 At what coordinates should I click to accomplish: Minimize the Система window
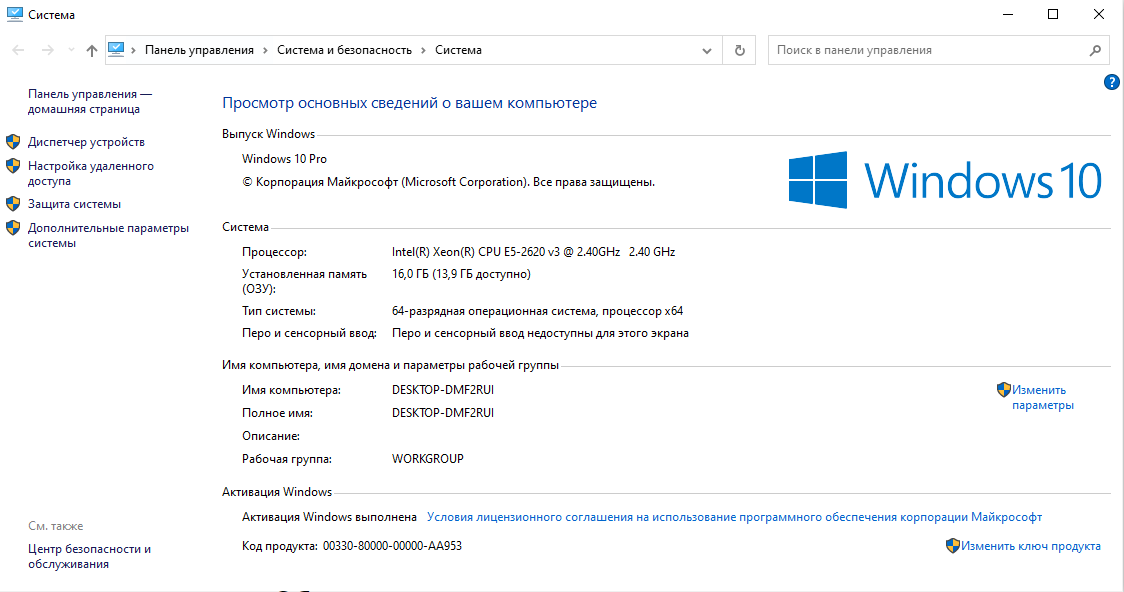[x=1008, y=14]
